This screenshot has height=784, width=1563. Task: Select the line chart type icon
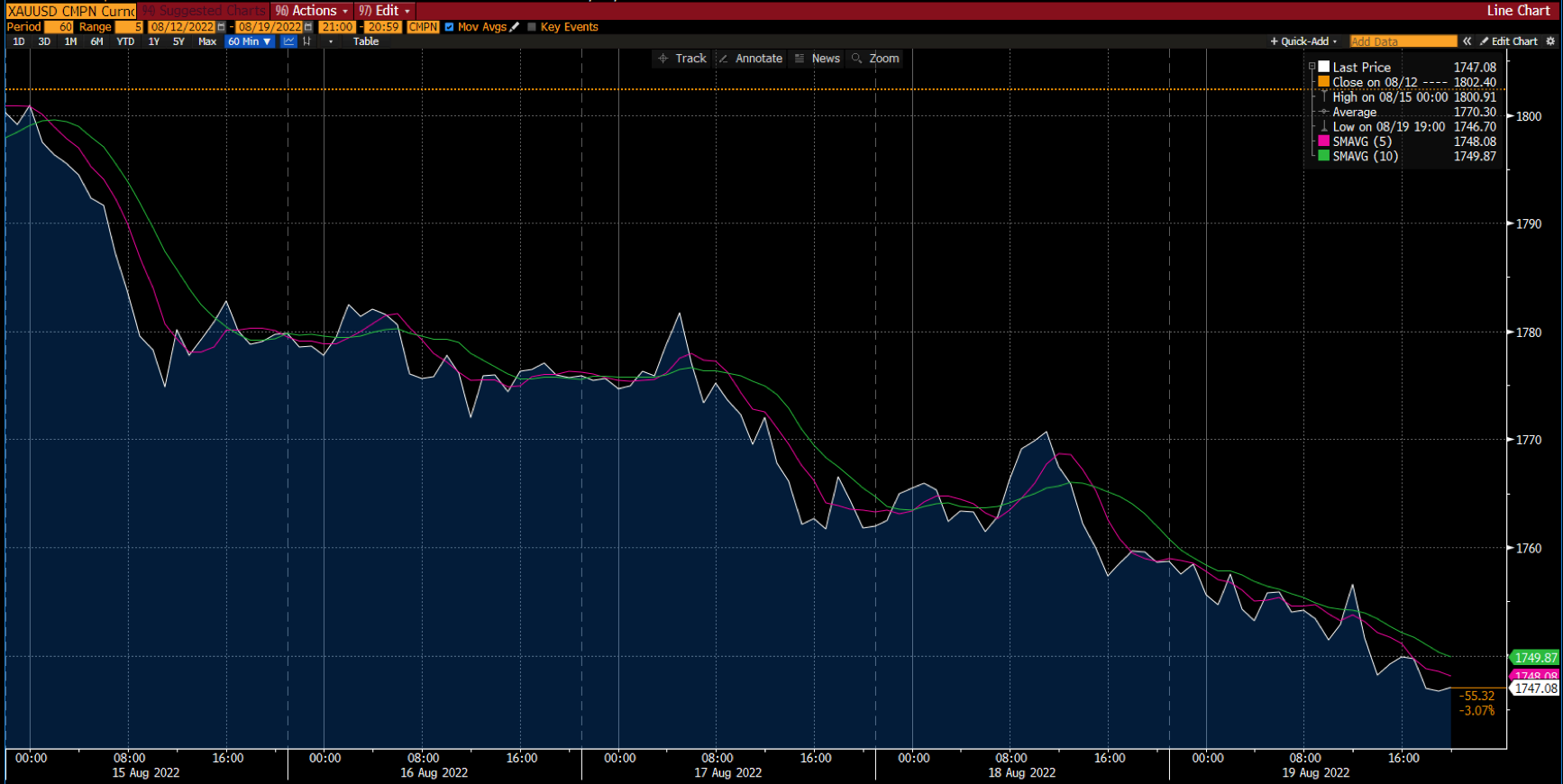(x=288, y=41)
